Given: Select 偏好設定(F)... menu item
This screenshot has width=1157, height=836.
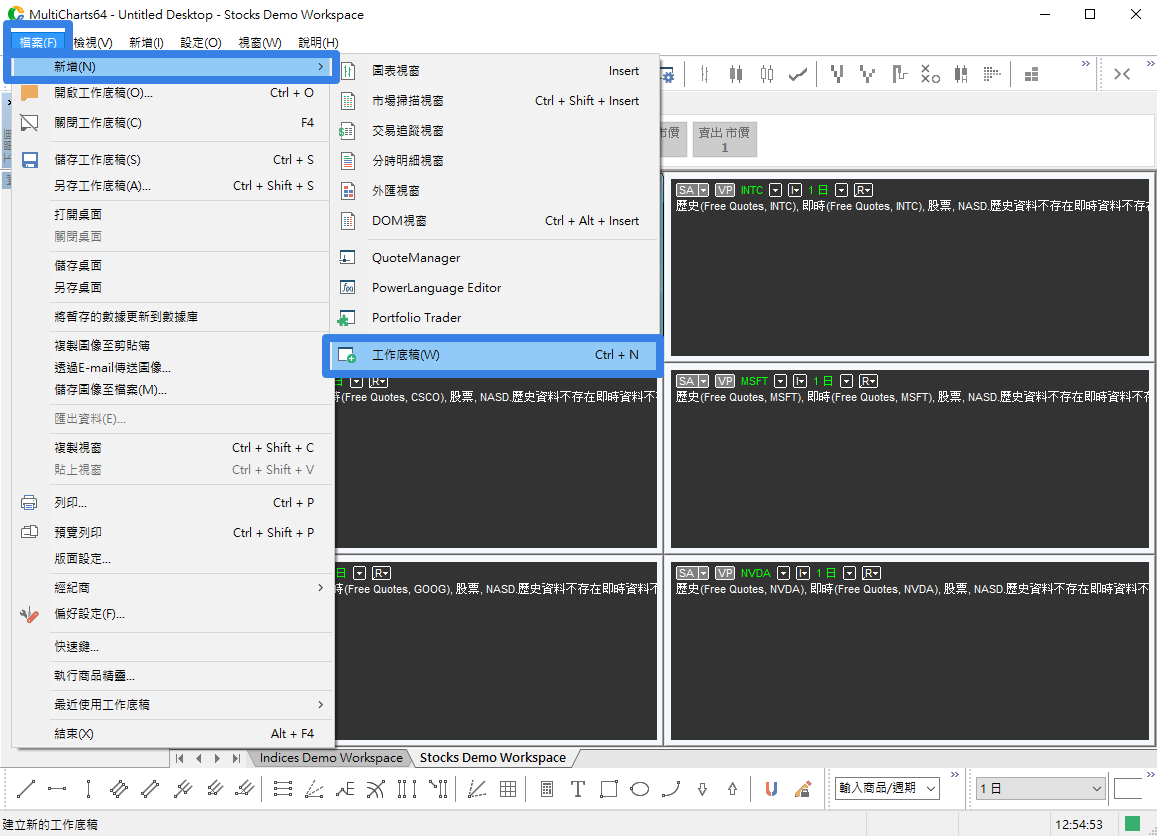Looking at the screenshot, I should point(173,614).
